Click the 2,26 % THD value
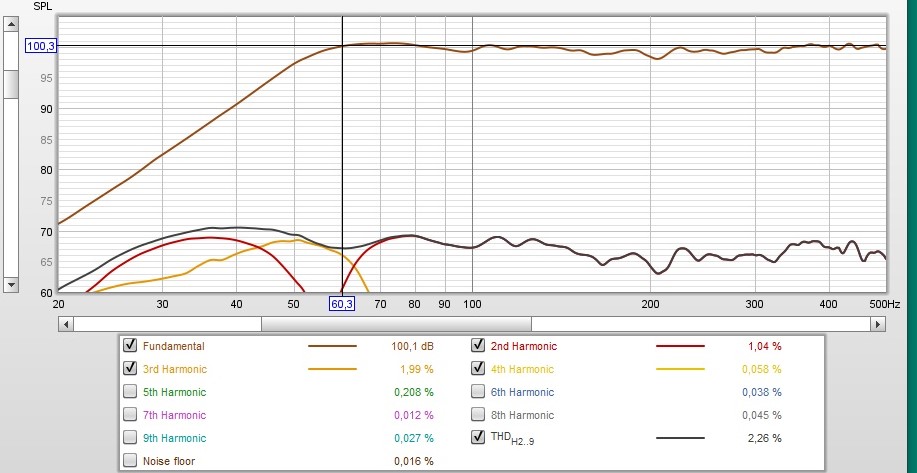 click(x=764, y=438)
